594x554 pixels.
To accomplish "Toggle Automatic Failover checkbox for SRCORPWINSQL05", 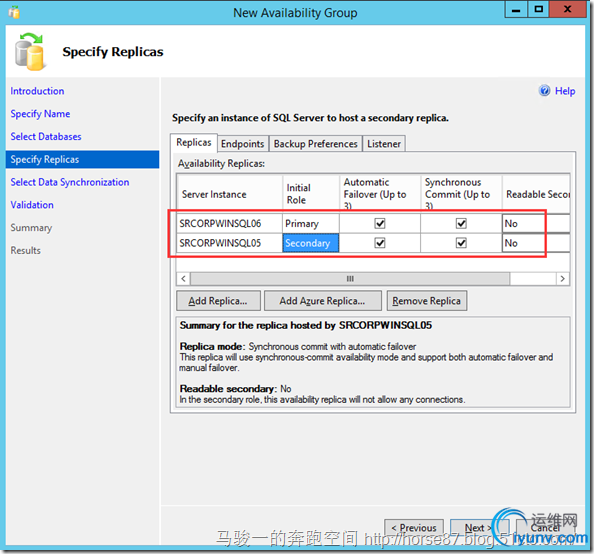I will (x=380, y=243).
